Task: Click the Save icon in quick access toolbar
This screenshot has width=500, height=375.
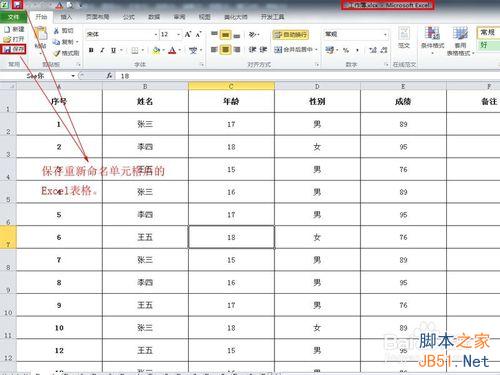Action: [17, 4]
